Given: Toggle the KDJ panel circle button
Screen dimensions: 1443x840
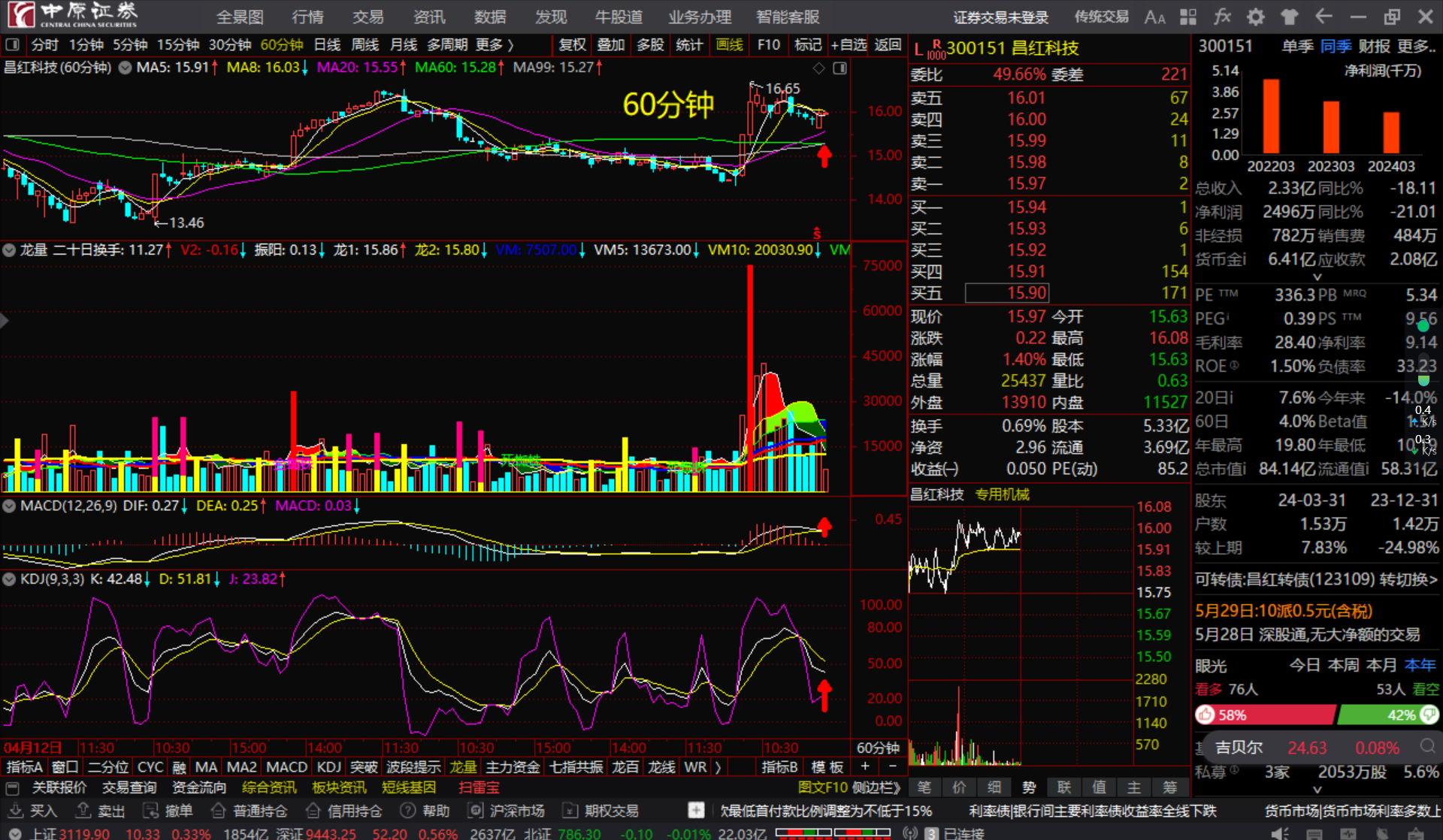Looking at the screenshot, I should (x=10, y=579).
